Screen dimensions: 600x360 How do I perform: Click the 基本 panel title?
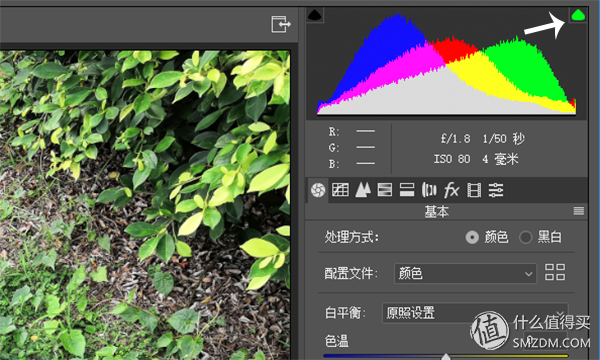click(x=437, y=211)
